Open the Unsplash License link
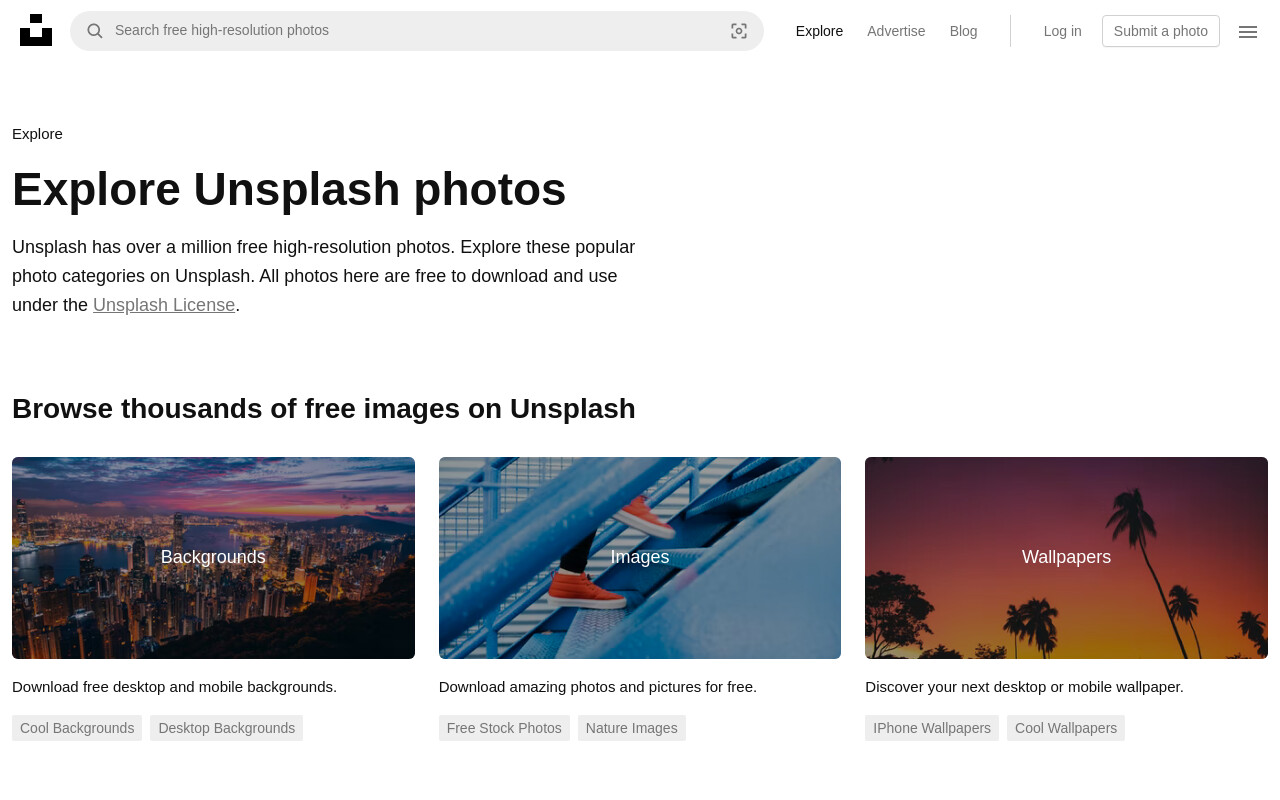The height and width of the screenshot is (800, 1280). (x=164, y=305)
